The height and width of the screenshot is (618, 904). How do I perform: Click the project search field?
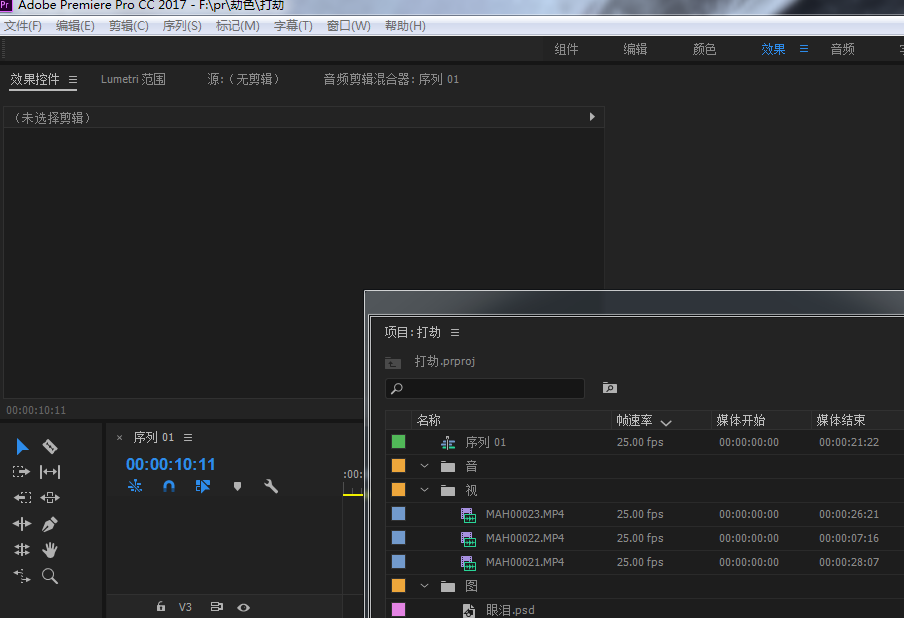485,389
